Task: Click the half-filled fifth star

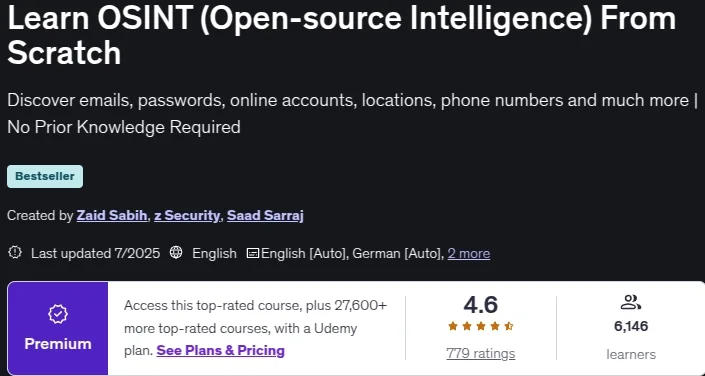Action: [509, 327]
